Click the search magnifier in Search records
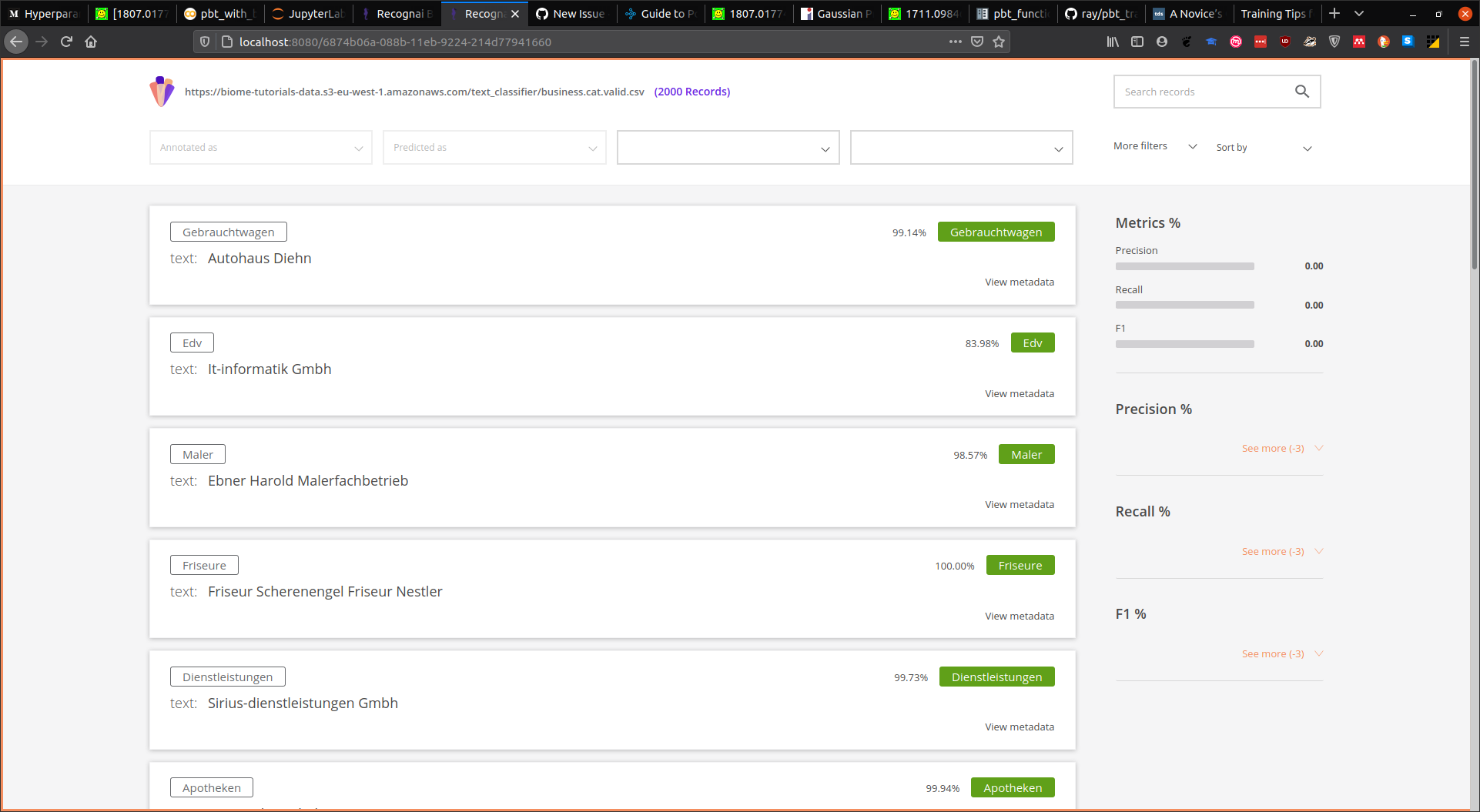The width and height of the screenshot is (1480, 812). tap(1301, 91)
